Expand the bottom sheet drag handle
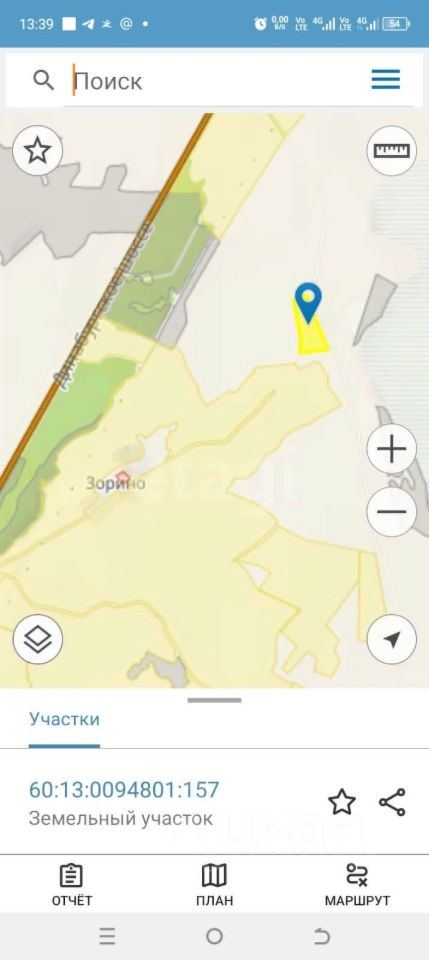This screenshot has width=429, height=960. 214,700
